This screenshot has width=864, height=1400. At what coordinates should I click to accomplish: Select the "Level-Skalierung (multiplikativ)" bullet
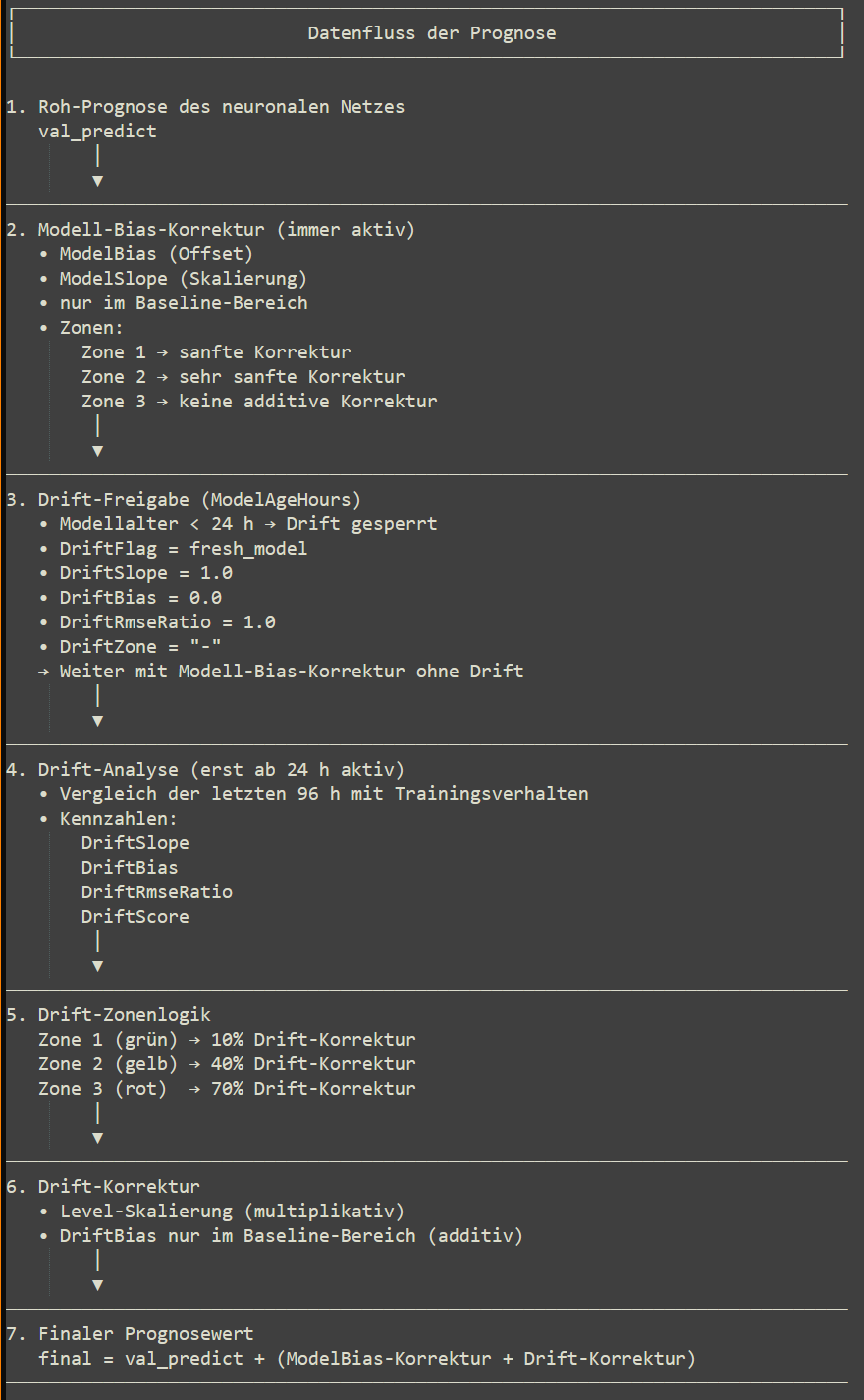[x=232, y=1212]
